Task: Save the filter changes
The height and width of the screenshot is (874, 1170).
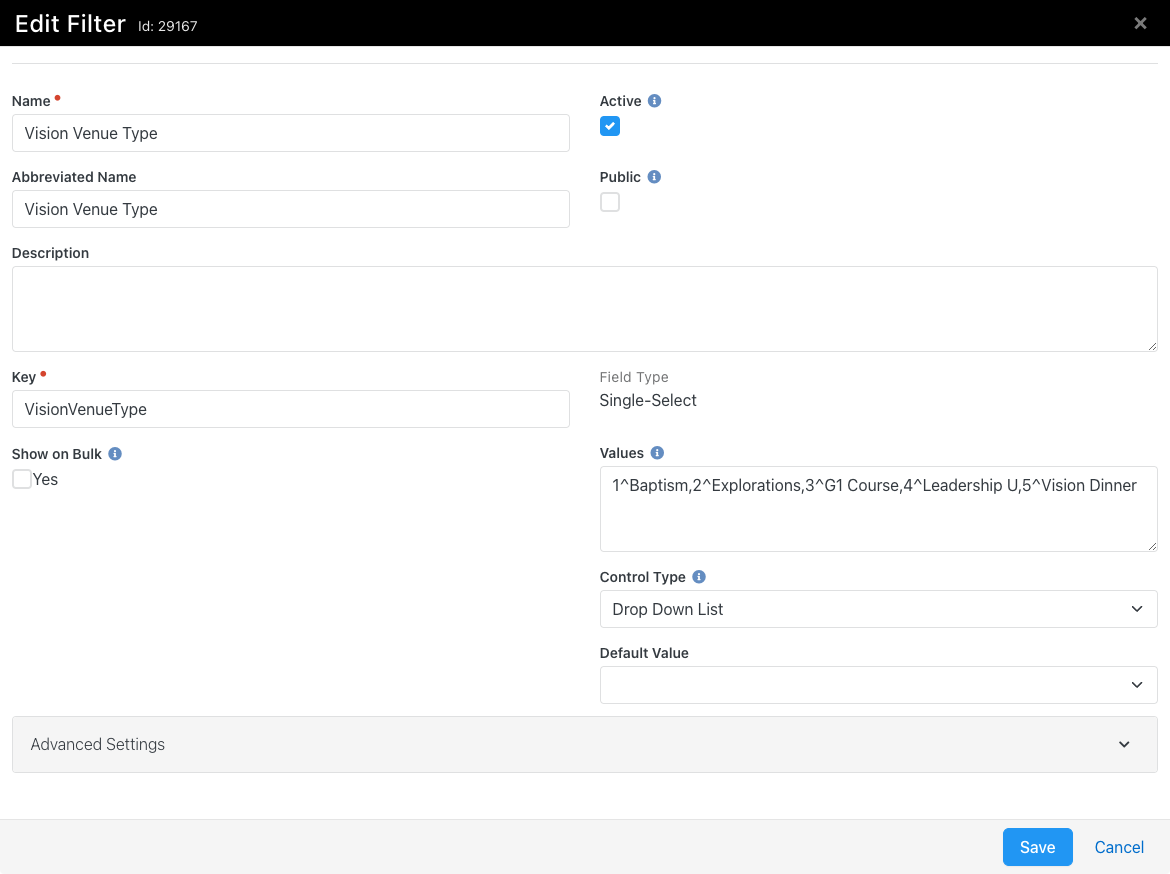Action: click(1037, 847)
